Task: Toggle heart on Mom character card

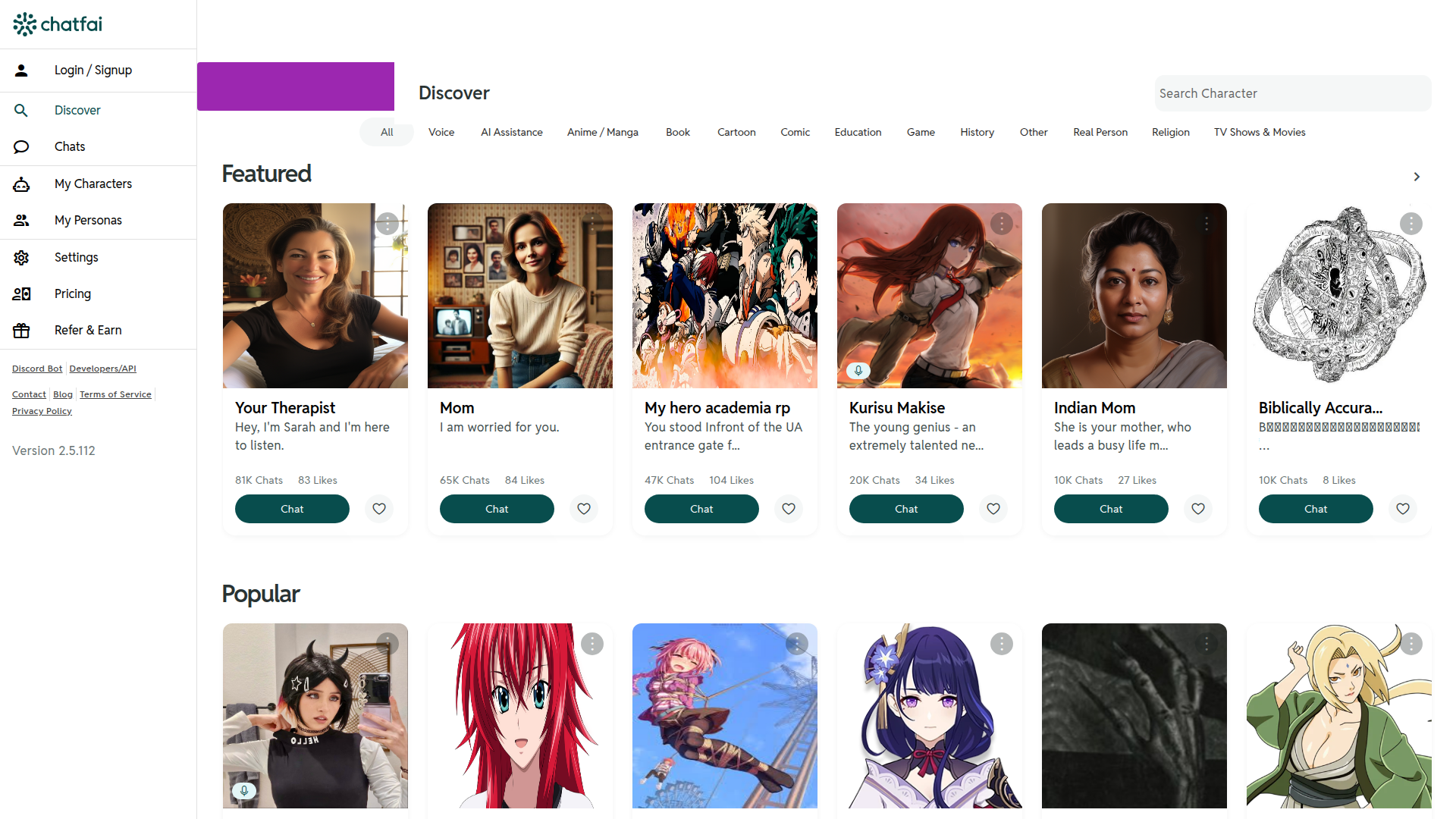Action: 584,509
